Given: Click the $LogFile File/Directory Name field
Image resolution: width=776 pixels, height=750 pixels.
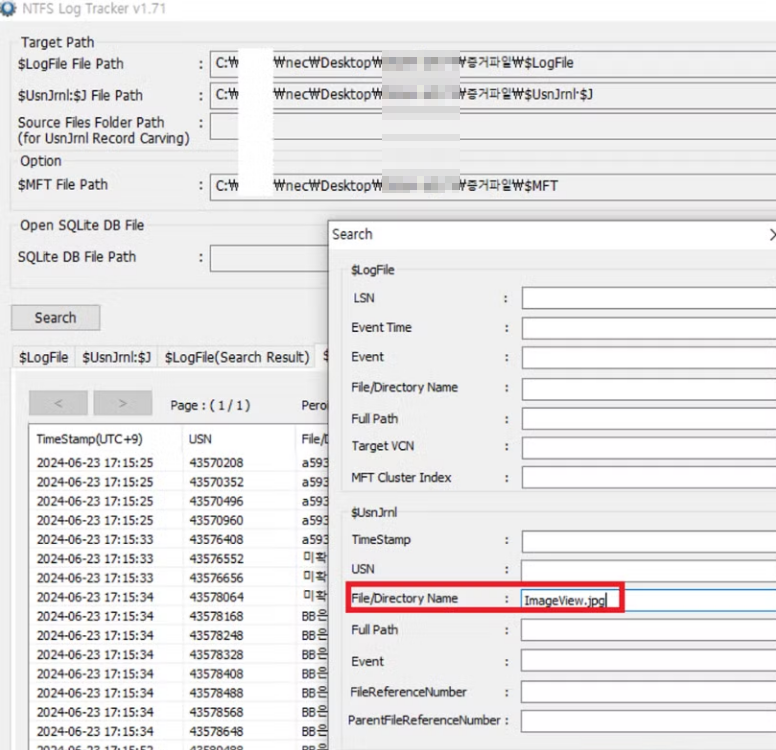Looking at the screenshot, I should [649, 389].
